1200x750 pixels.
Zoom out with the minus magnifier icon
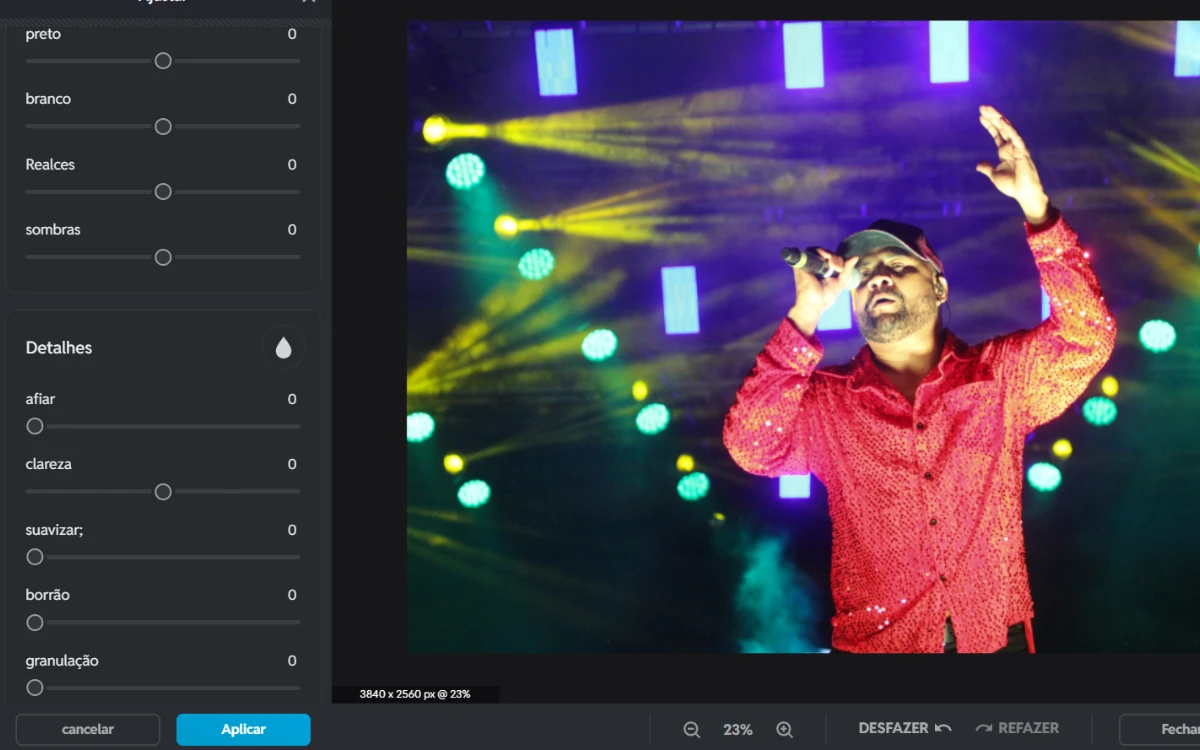pyautogui.click(x=691, y=730)
